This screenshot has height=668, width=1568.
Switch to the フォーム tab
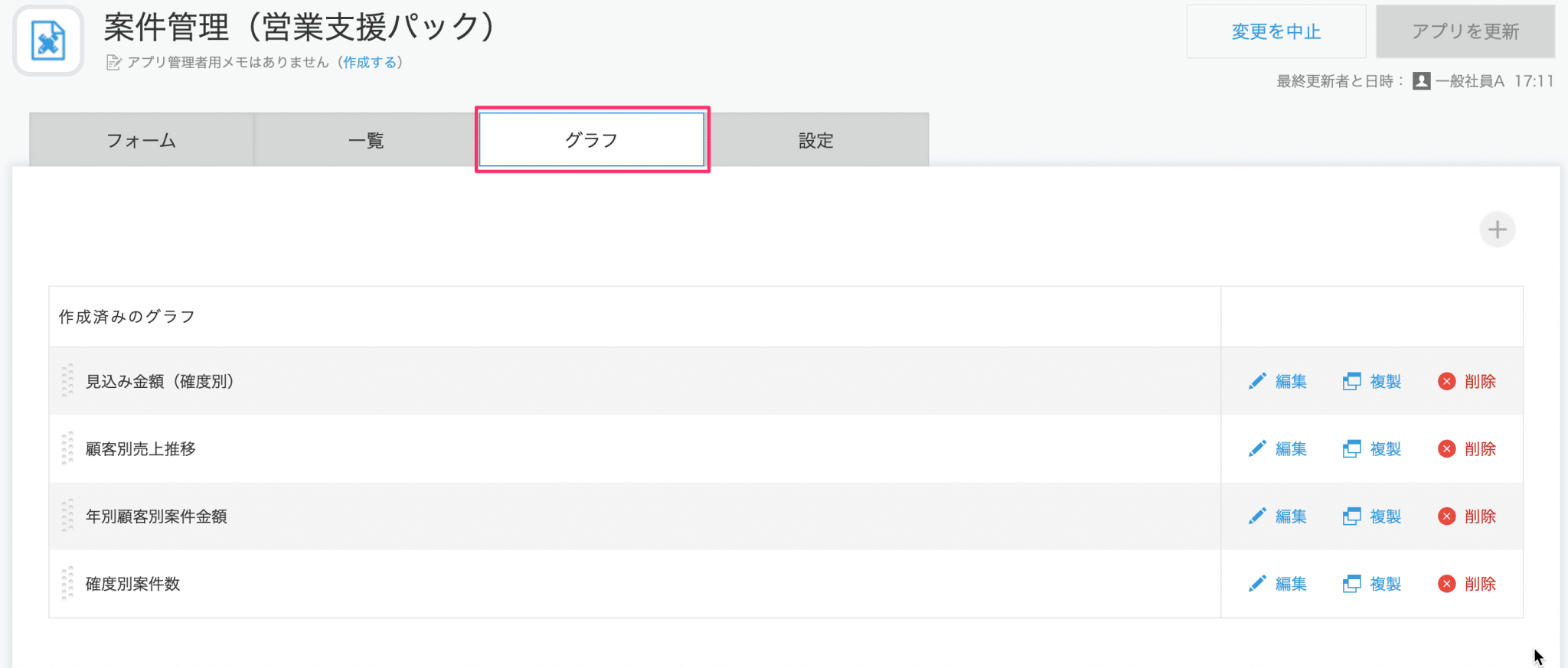[142, 140]
